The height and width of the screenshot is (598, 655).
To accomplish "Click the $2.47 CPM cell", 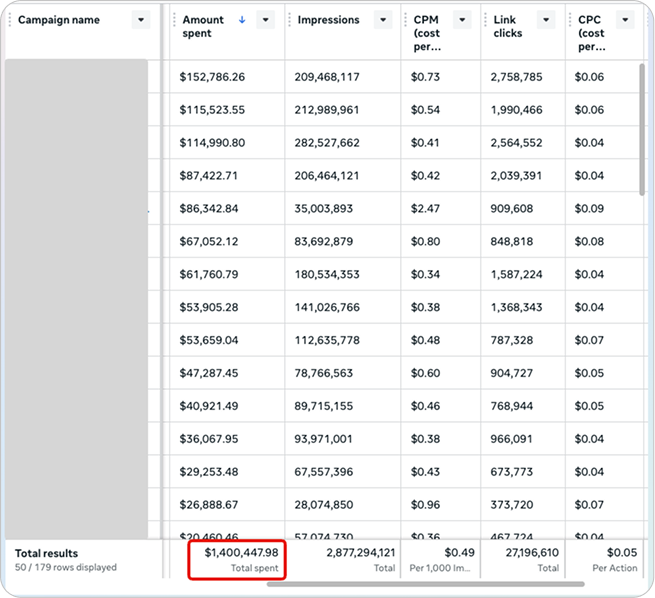I will coord(425,208).
